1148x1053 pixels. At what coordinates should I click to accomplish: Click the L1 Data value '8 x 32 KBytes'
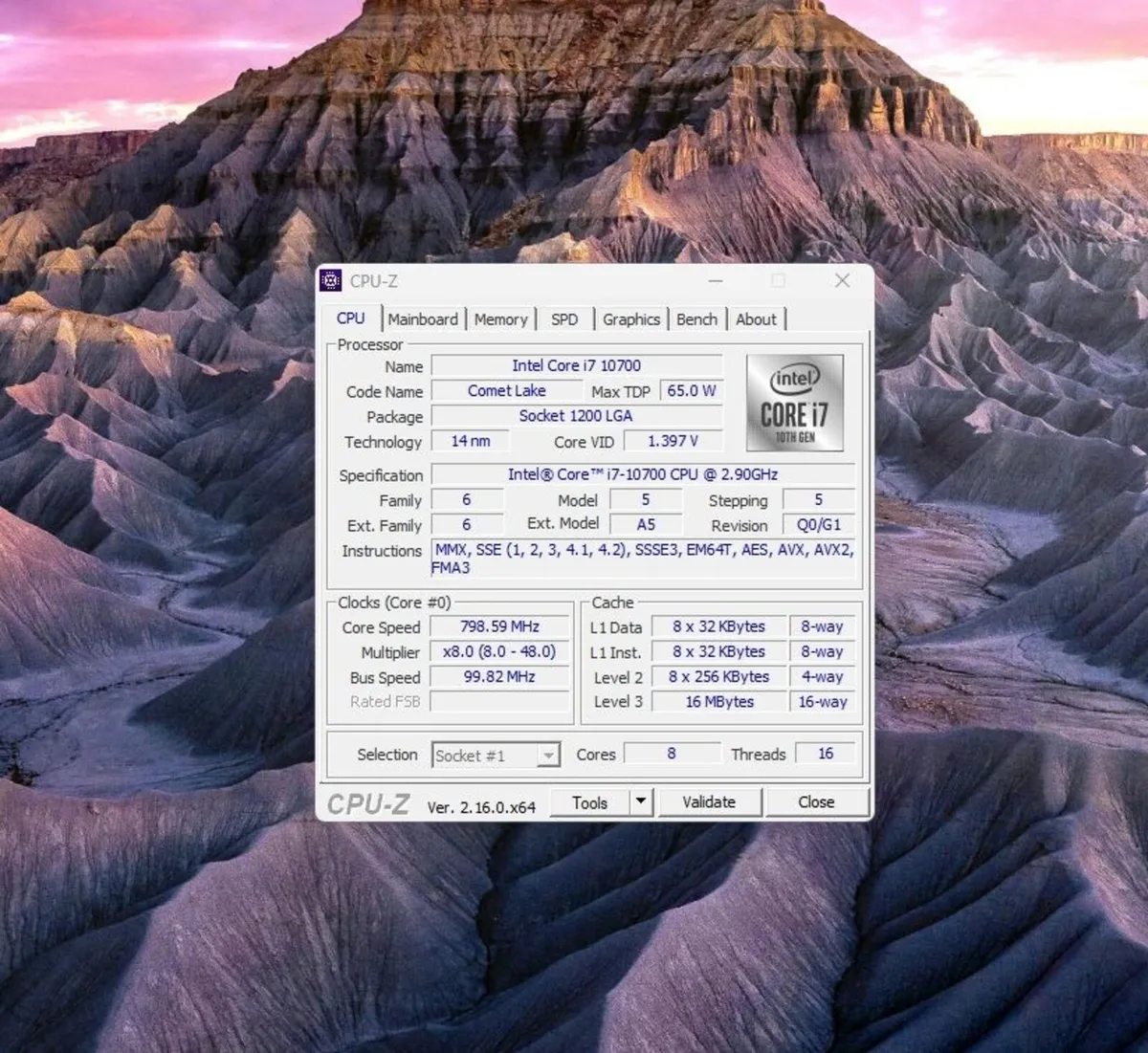(719, 626)
